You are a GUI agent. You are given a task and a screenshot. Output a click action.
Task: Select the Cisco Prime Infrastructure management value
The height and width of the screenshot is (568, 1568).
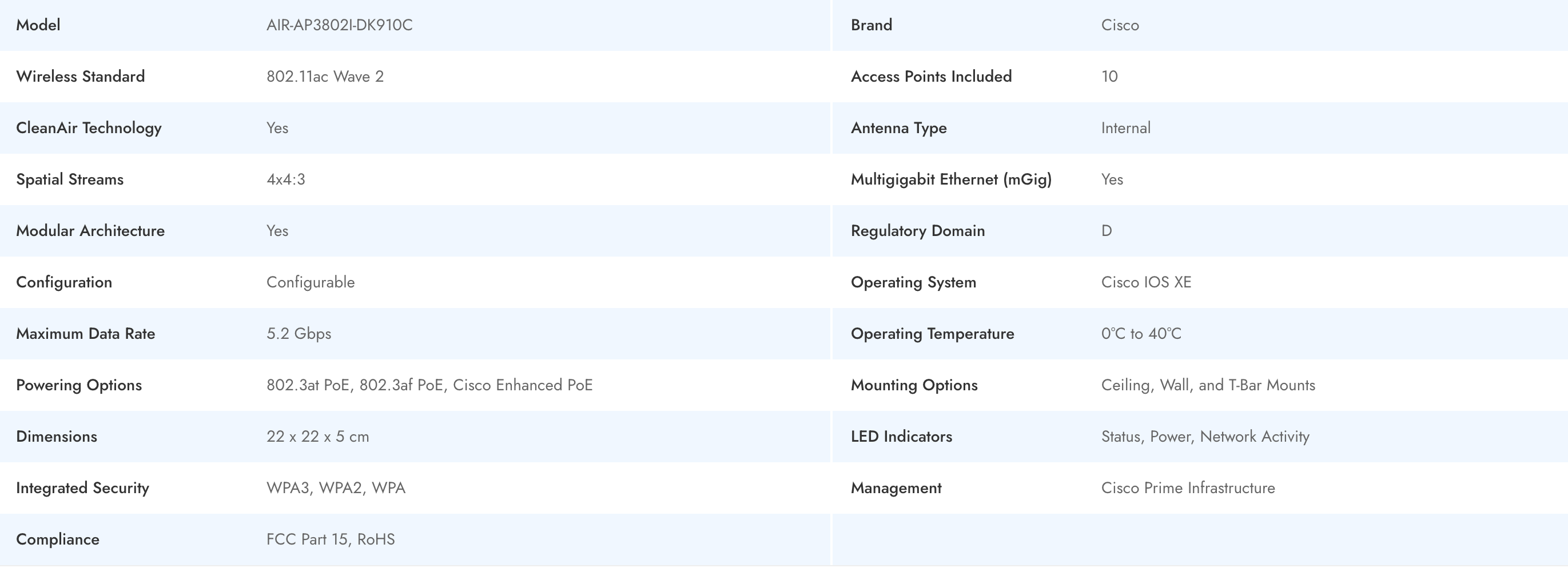point(1188,488)
